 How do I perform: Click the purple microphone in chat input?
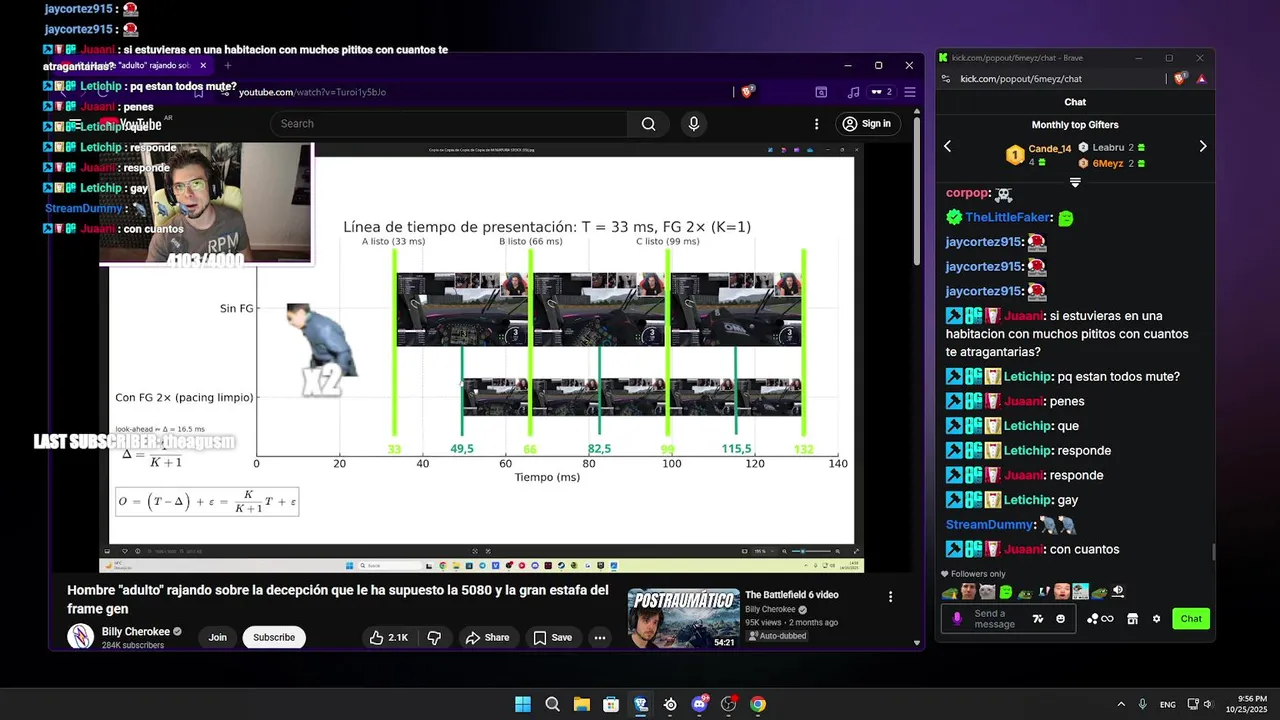point(957,619)
